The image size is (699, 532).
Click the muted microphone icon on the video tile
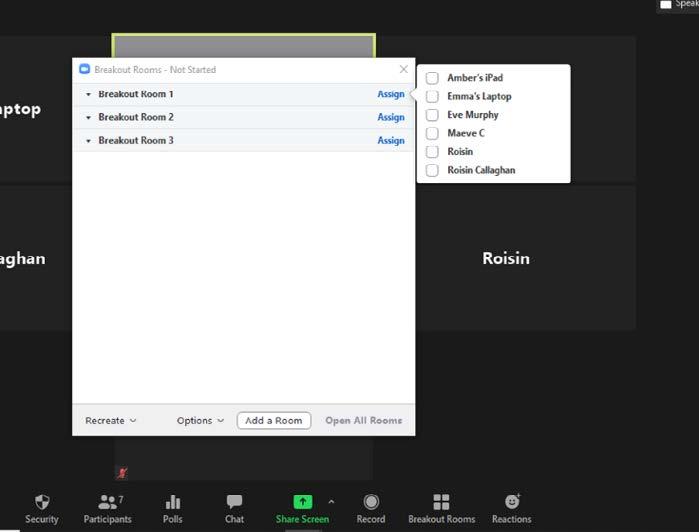122,472
